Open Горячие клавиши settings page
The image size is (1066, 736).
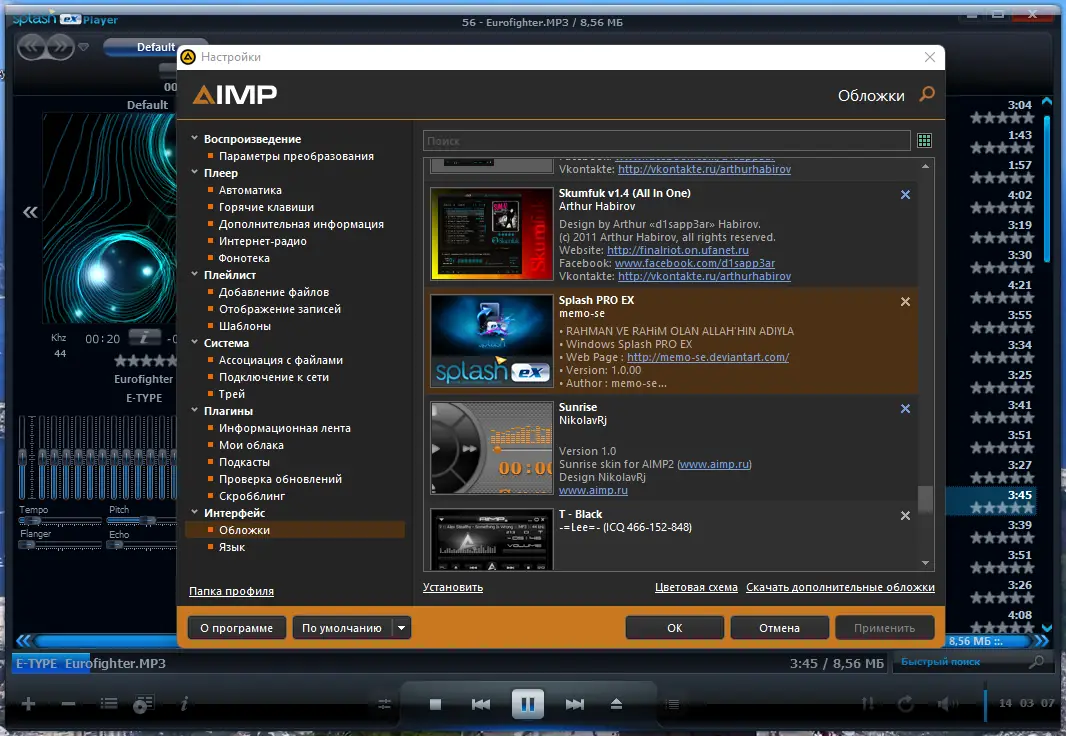point(266,207)
